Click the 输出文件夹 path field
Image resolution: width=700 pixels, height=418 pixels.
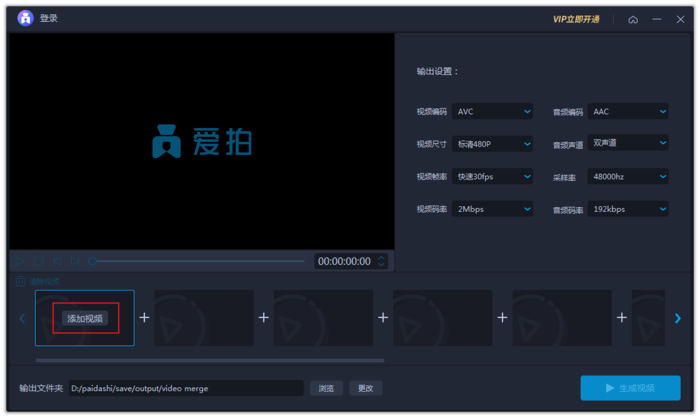(x=186, y=388)
